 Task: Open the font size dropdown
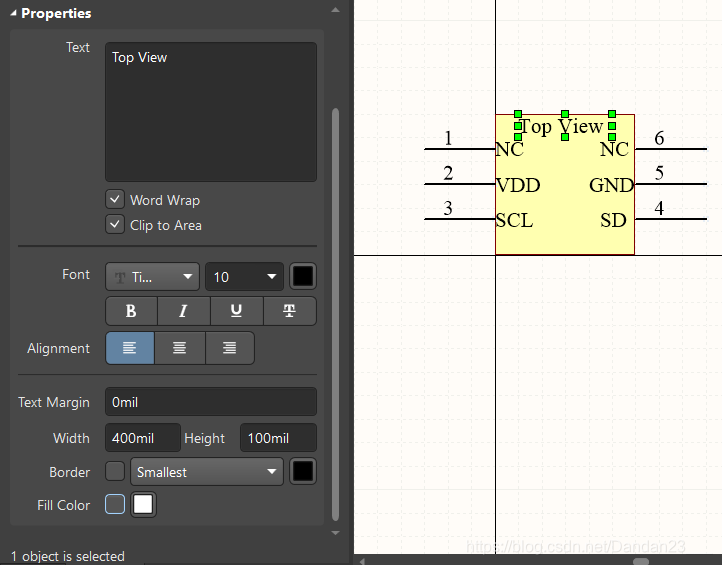point(245,277)
